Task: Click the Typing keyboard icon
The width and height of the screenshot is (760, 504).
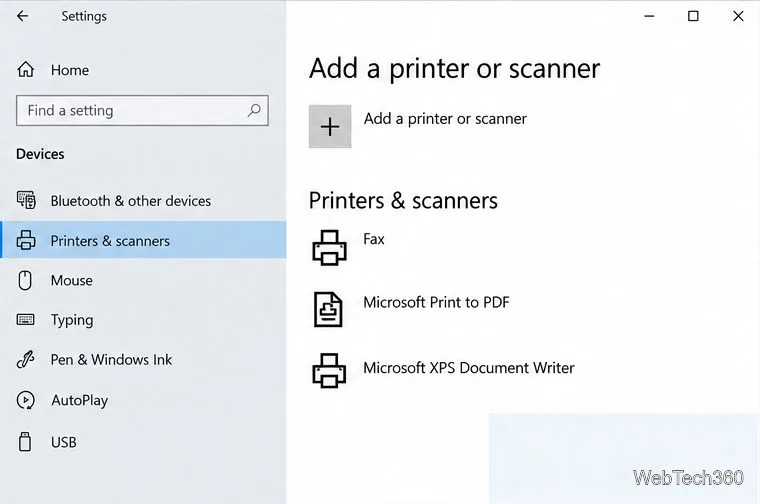Action: [25, 319]
